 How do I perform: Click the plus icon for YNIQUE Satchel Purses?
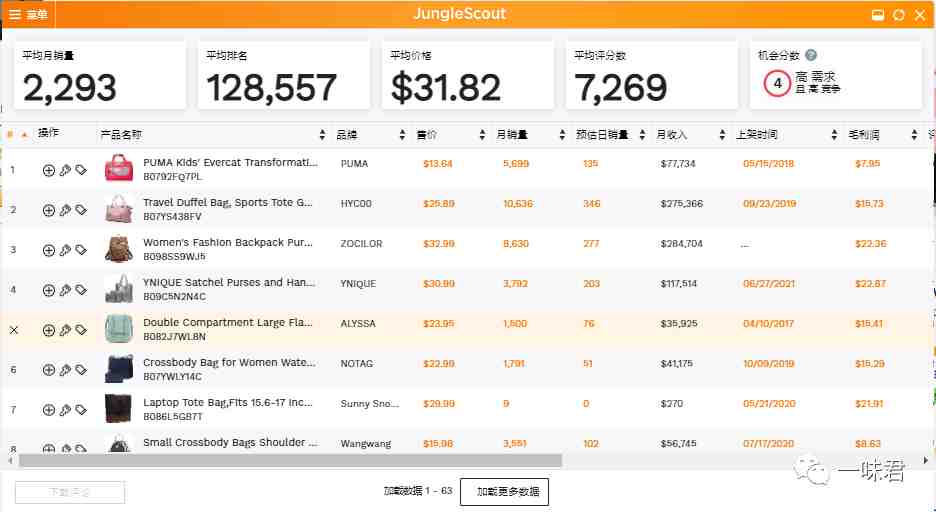49,290
